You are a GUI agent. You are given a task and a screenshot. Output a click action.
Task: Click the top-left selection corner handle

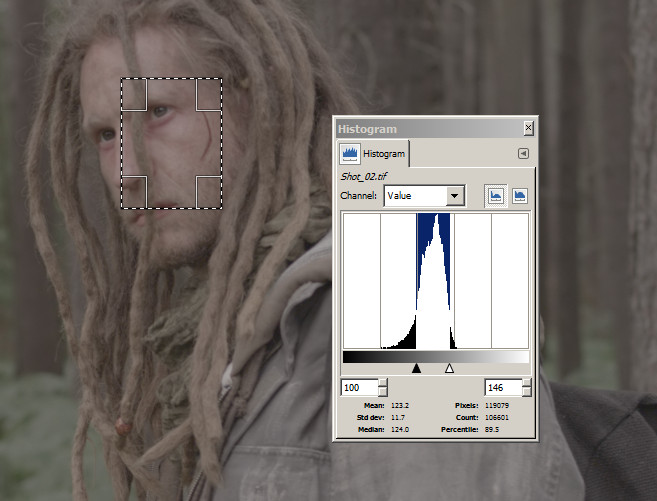pos(134,93)
